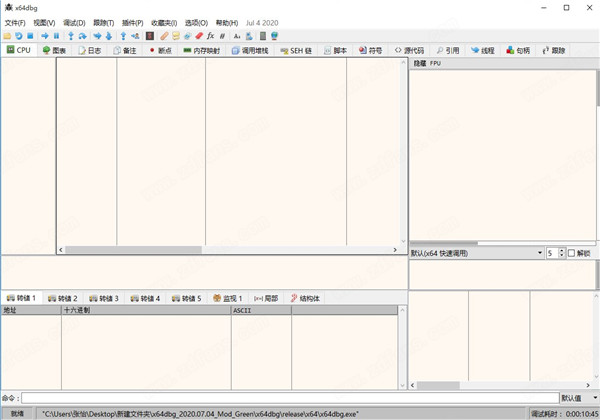Open the 调试(D) menu
The height and width of the screenshot is (420, 600).
coord(74,23)
